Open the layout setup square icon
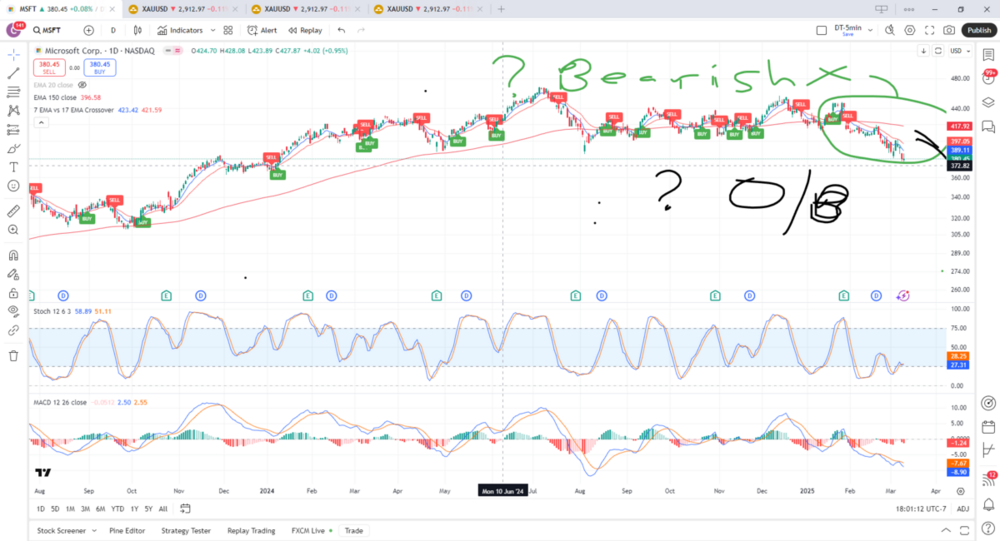The width and height of the screenshot is (1000, 541). [x=821, y=30]
